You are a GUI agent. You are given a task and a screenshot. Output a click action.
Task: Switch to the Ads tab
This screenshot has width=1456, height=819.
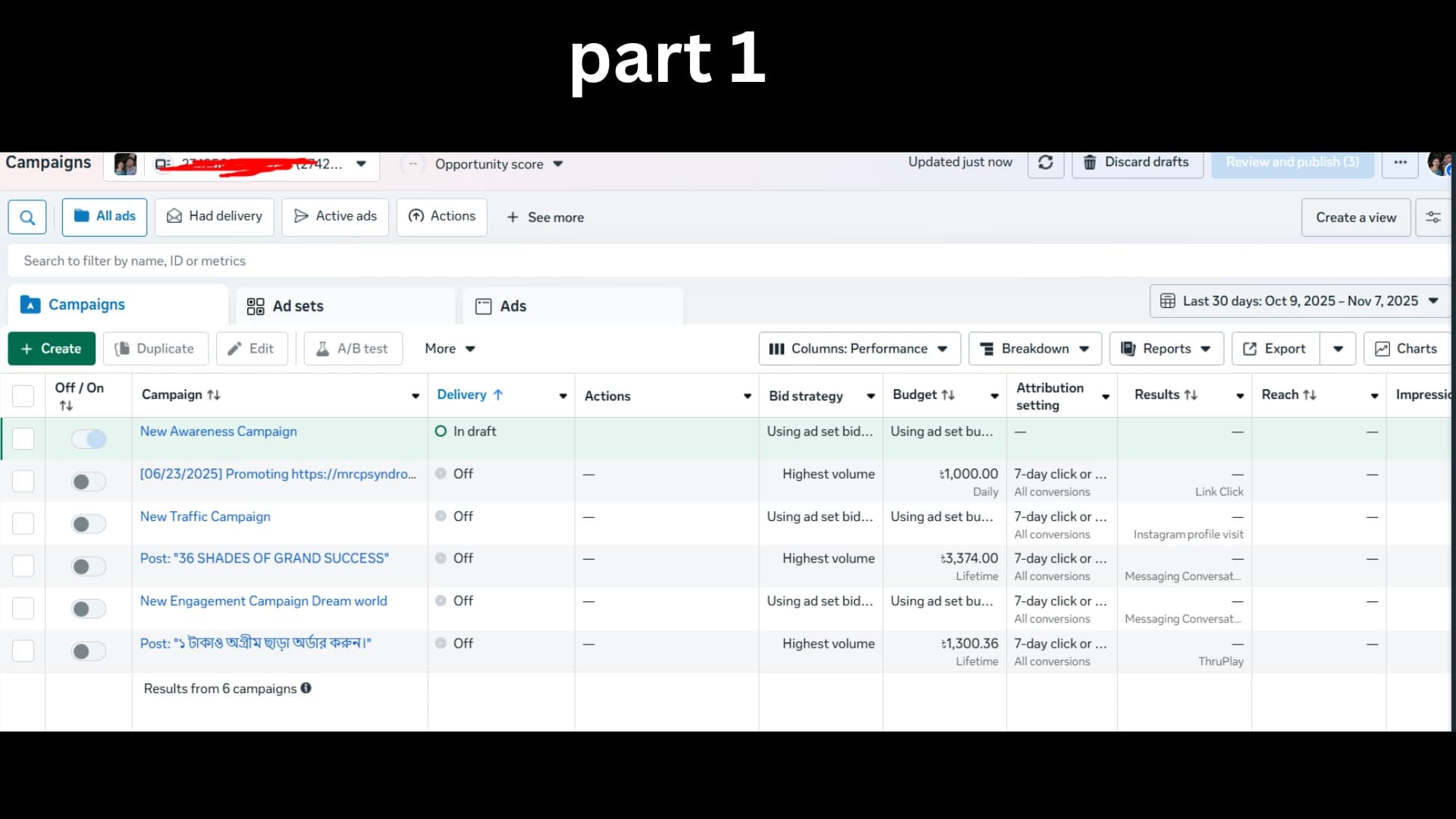point(573,306)
